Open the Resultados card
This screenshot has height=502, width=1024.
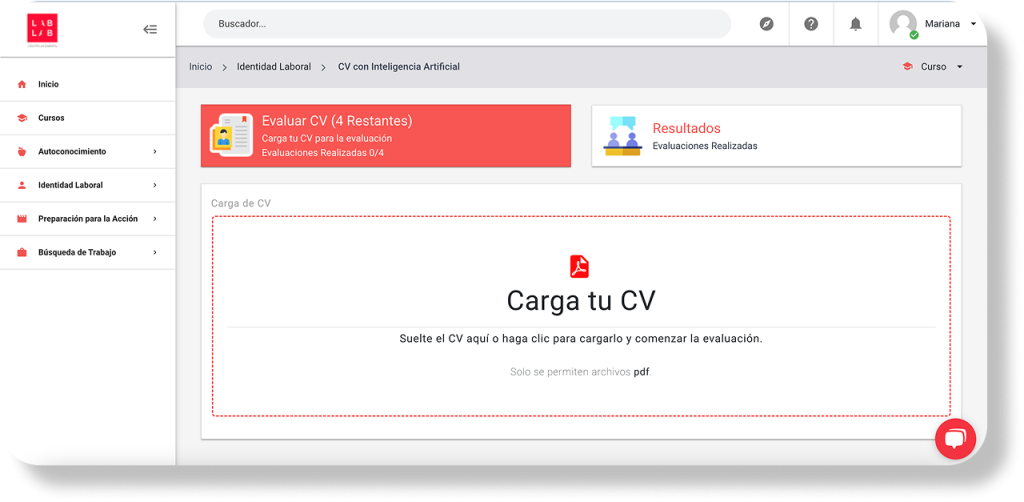pyautogui.click(x=776, y=136)
